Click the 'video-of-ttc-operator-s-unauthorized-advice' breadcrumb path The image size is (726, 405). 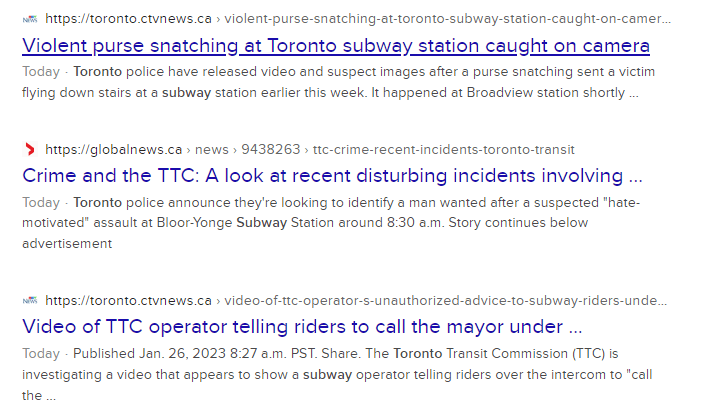click(445, 301)
